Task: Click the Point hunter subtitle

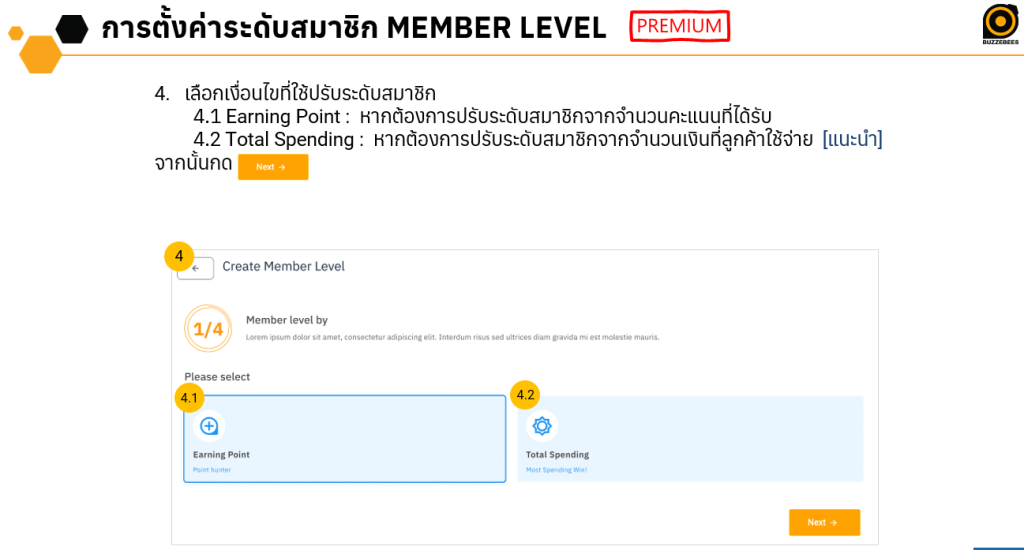Action: click(x=212, y=470)
